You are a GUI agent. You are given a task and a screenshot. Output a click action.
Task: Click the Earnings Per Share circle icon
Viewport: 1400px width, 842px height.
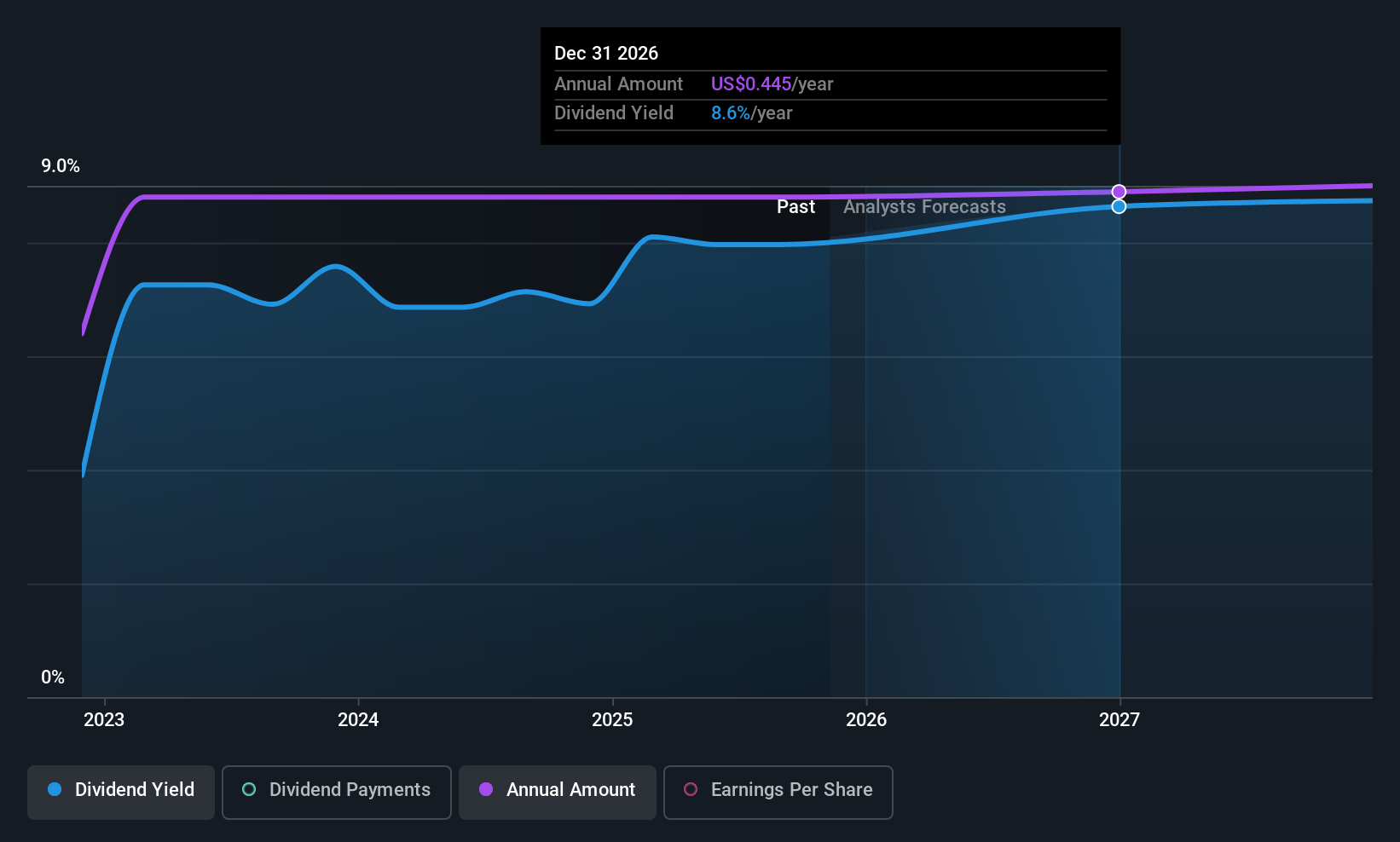691,790
